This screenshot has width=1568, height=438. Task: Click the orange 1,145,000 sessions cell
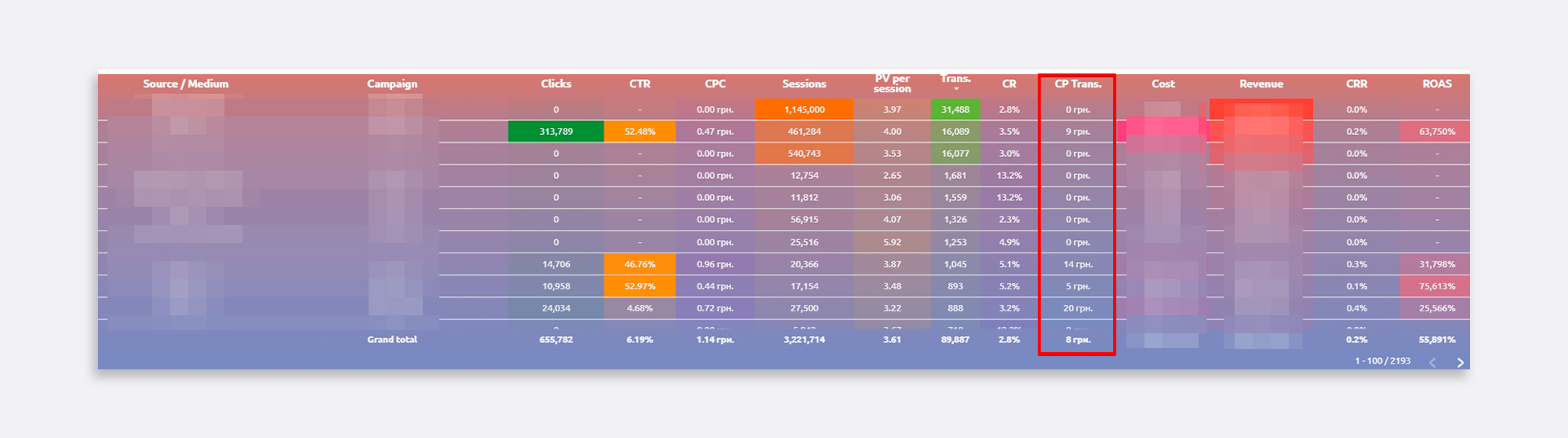coord(804,109)
